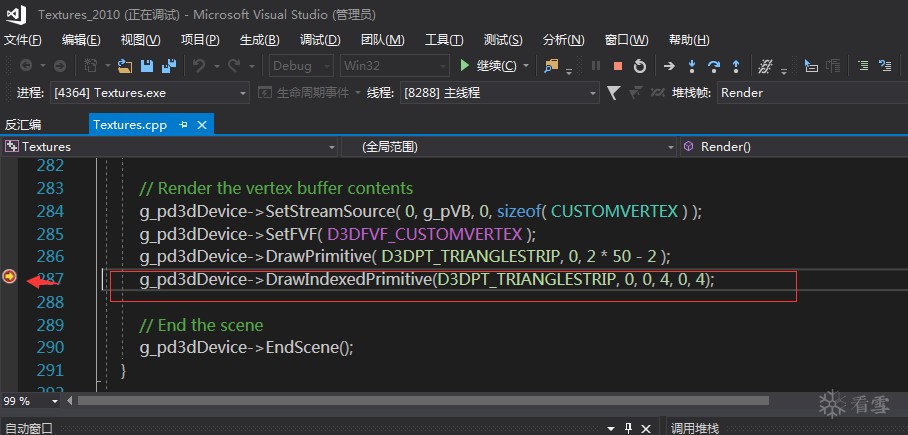Open the 生成(B) menu
This screenshot has width=908, height=435.
click(260, 40)
